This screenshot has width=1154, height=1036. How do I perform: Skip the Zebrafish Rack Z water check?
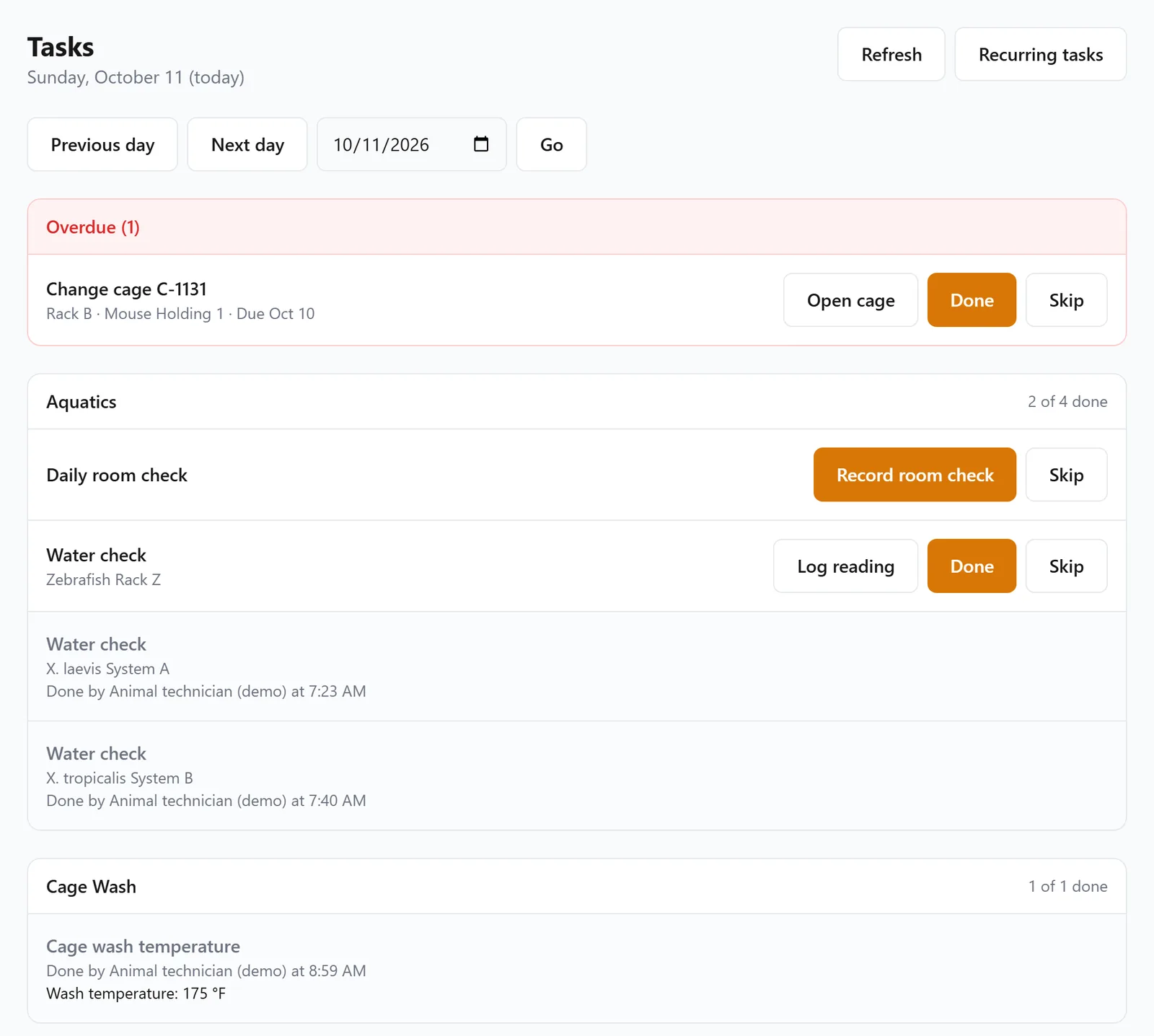[x=1066, y=566]
